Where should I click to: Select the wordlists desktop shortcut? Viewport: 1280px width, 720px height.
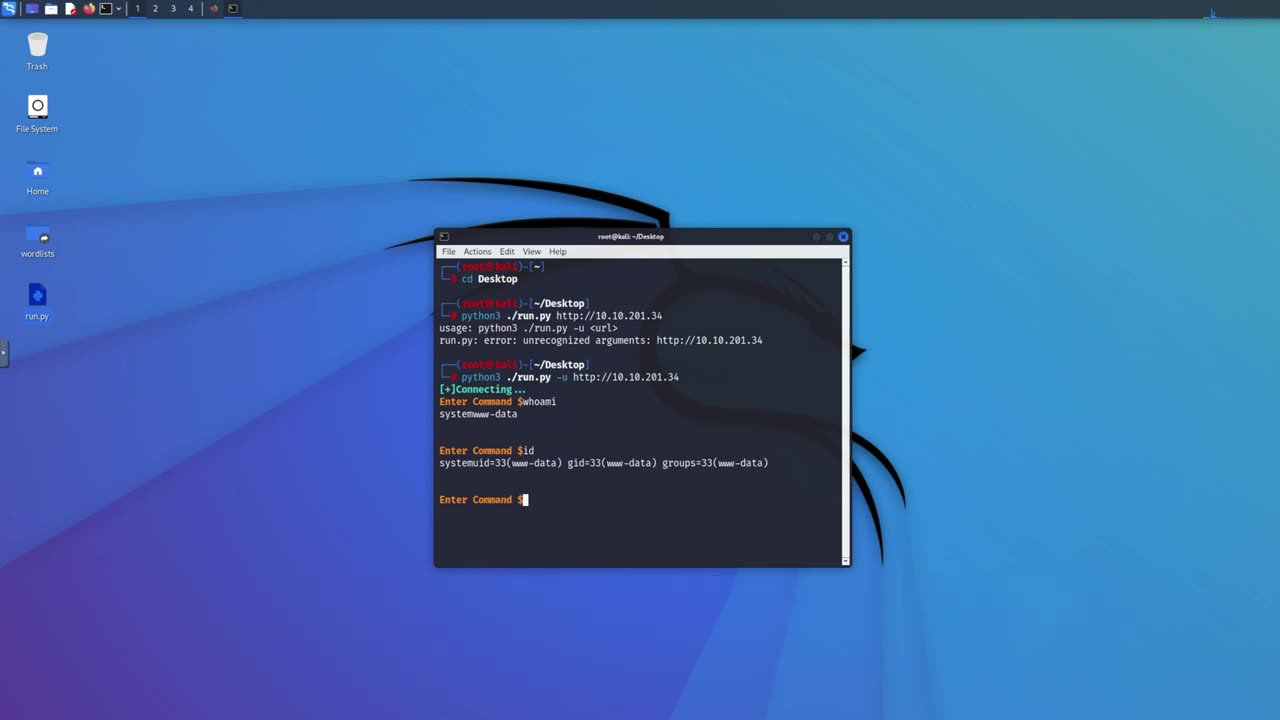click(x=37, y=240)
